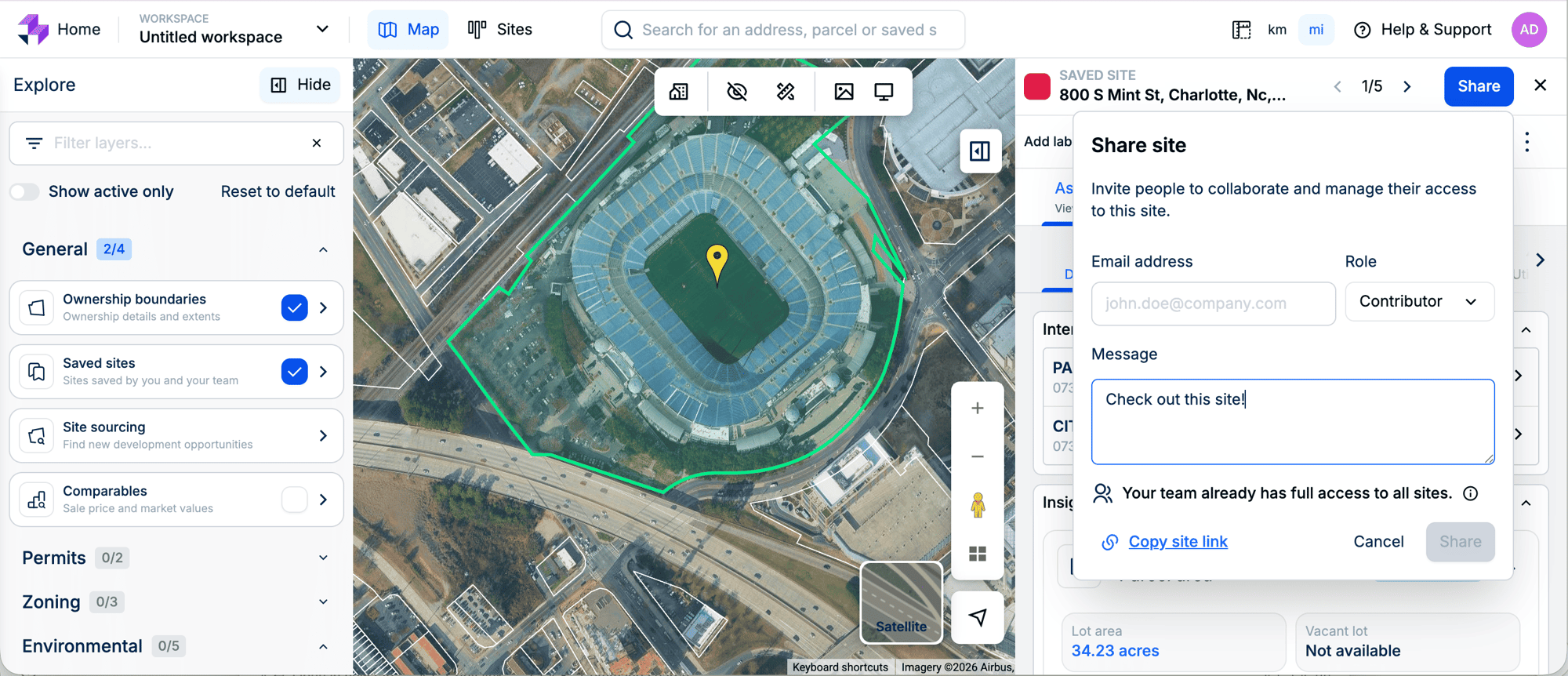Click the blue Share button in header

click(1479, 86)
